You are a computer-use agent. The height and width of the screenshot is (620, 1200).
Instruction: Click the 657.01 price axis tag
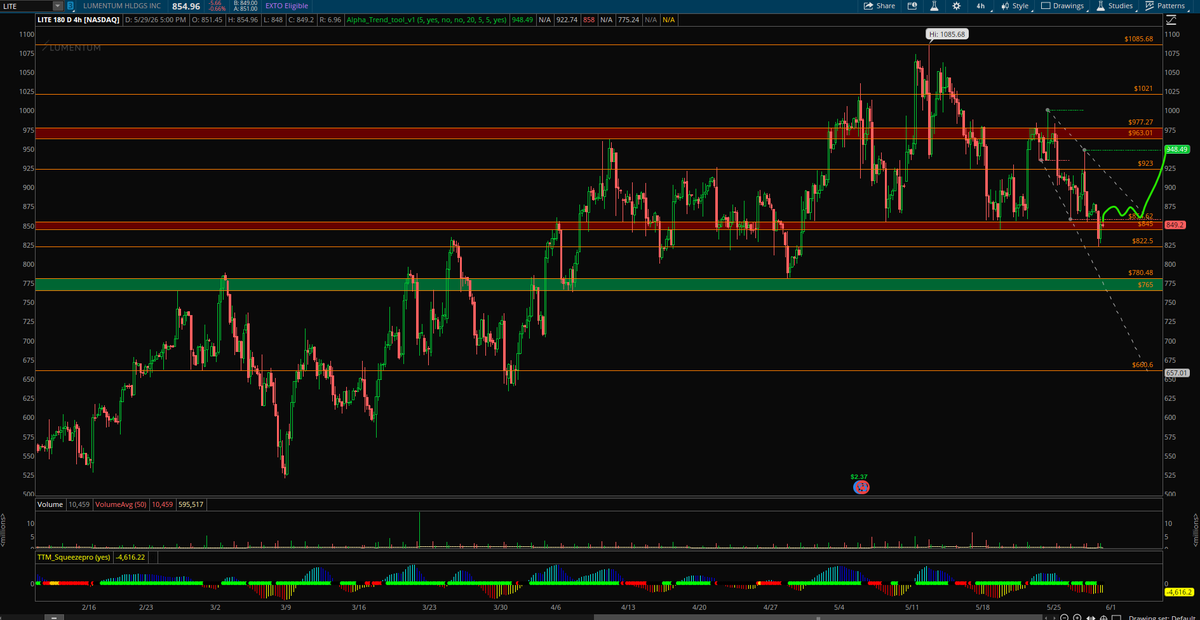(x=1175, y=372)
